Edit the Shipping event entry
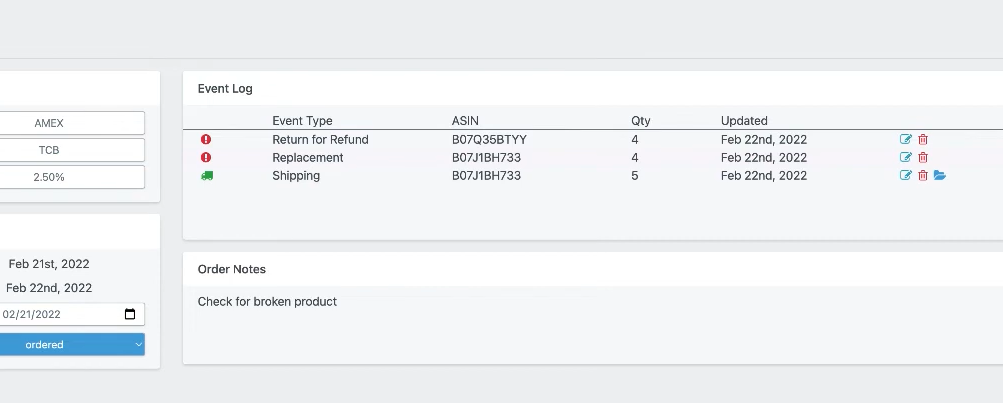This screenshot has height=403, width=1003. coord(906,176)
